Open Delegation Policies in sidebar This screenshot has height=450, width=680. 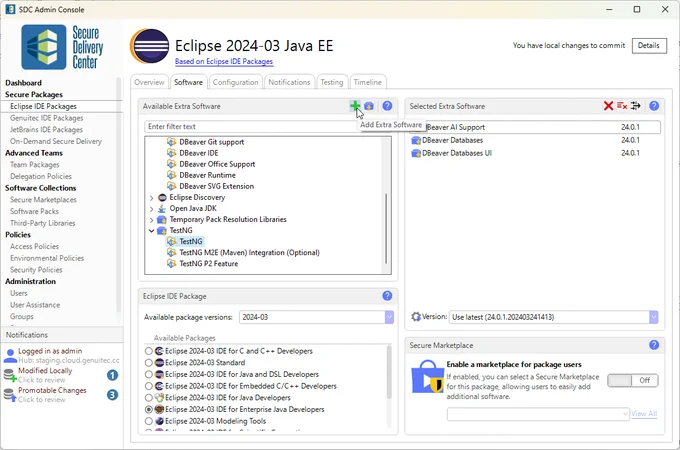(x=41, y=176)
